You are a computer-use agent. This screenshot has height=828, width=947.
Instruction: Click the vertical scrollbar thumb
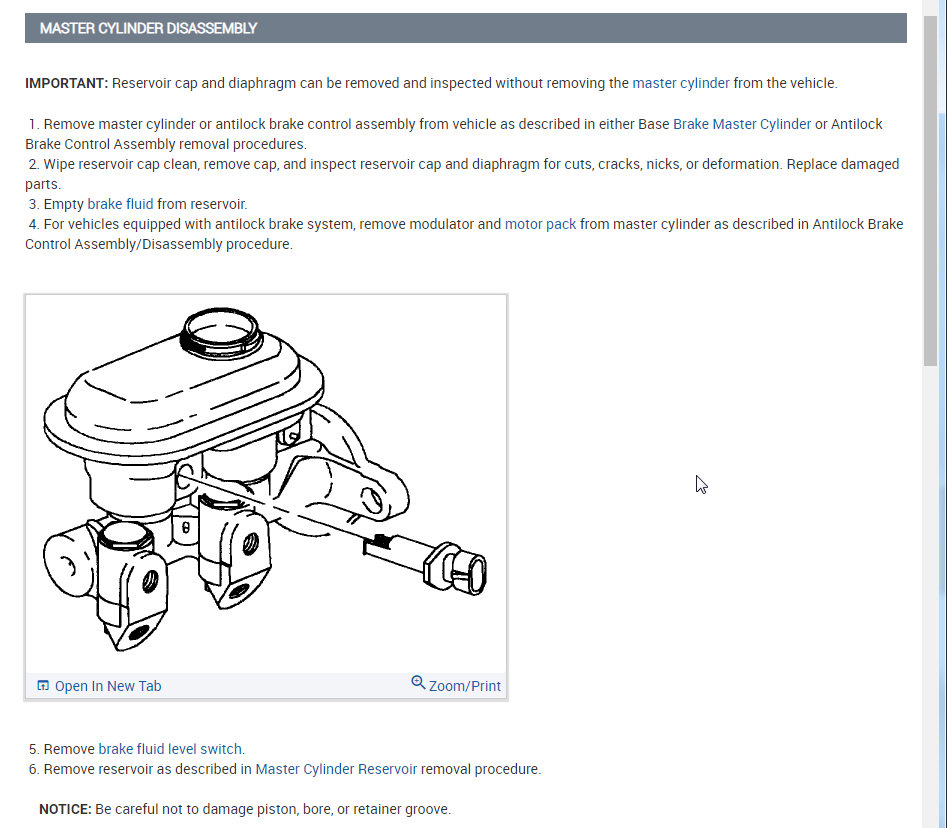point(930,191)
